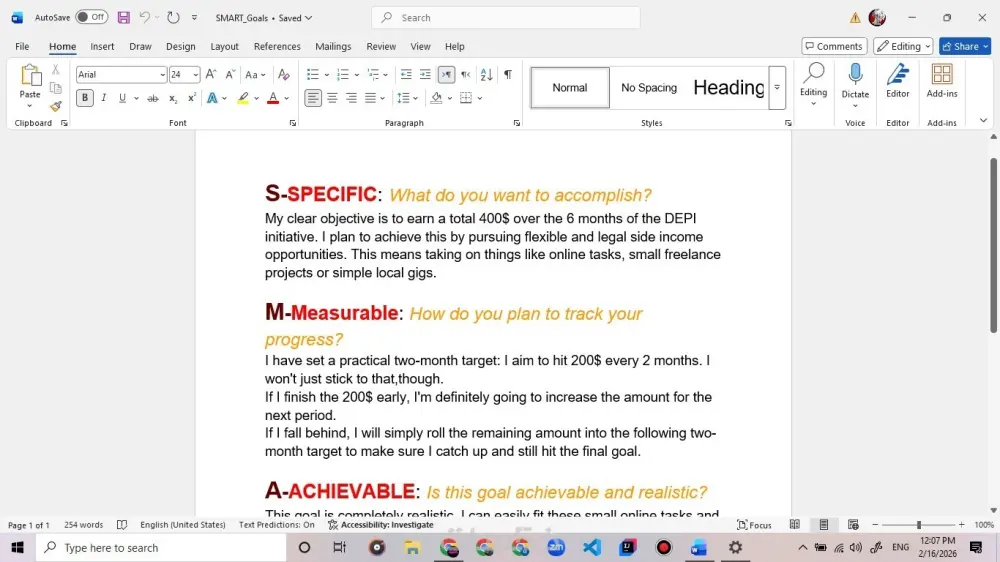Toggle Strikethrough formatting

click(152, 98)
